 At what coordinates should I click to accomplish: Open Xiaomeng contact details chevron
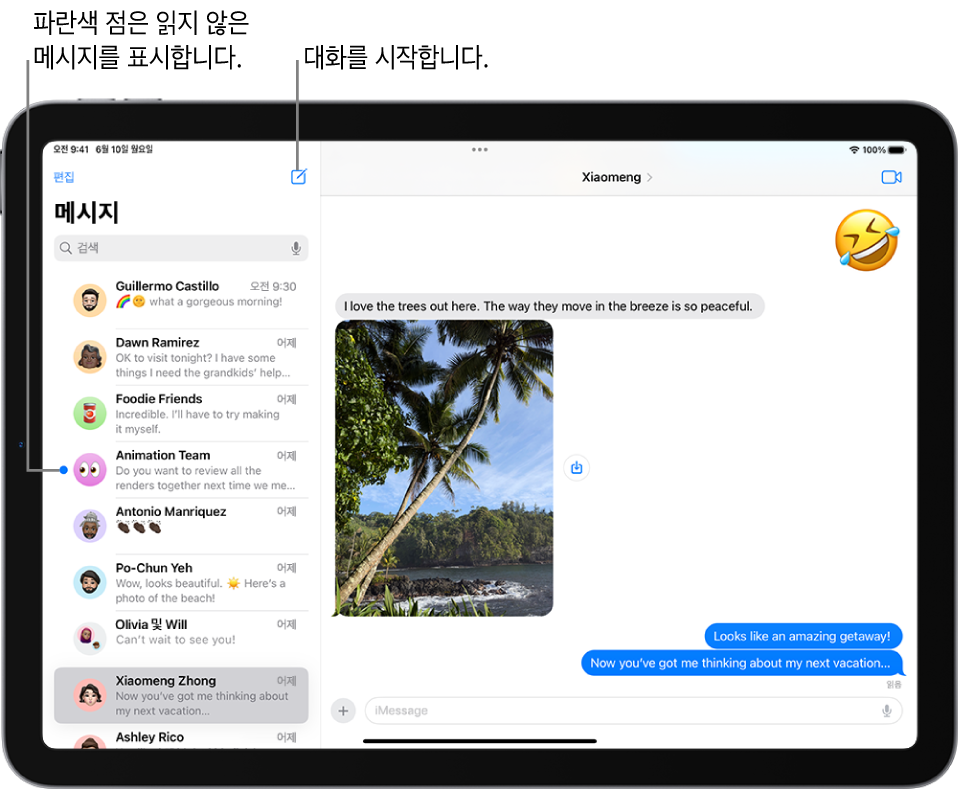tap(650, 177)
